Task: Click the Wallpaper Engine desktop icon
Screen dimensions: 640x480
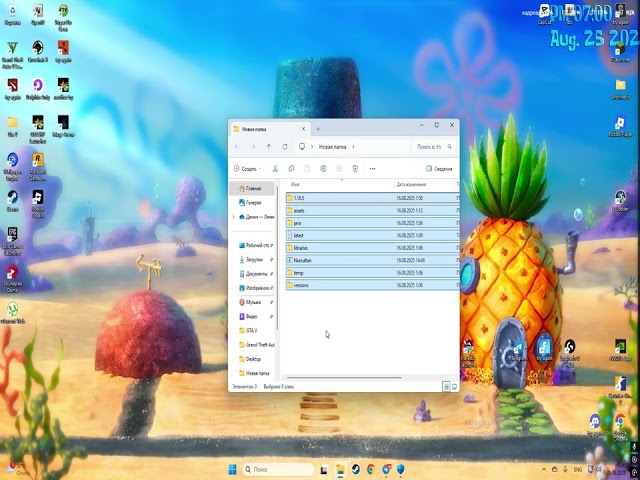Action: click(x=12, y=166)
